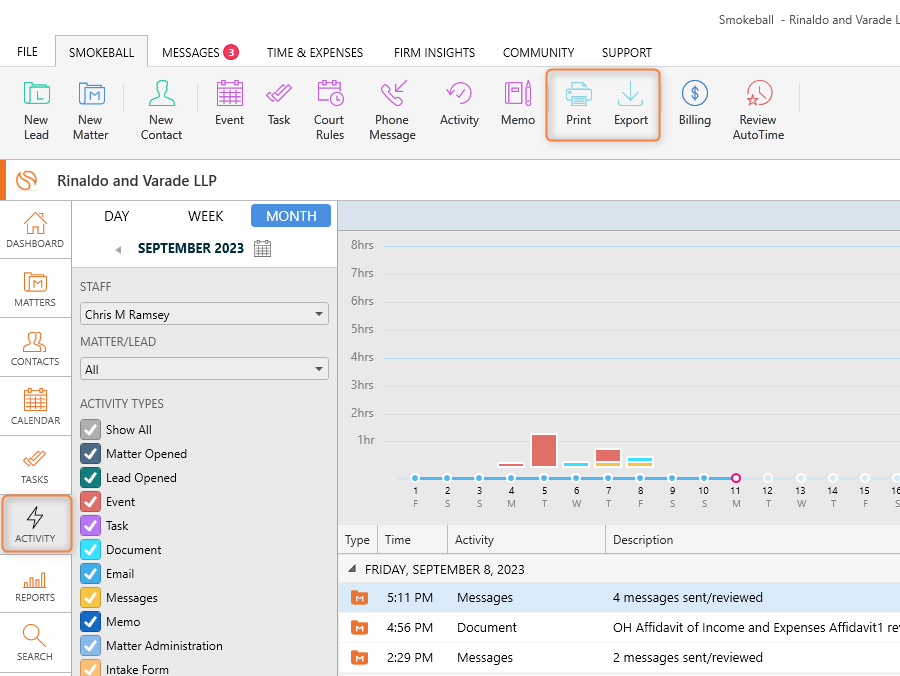Sort by the Type column header

tap(357, 539)
